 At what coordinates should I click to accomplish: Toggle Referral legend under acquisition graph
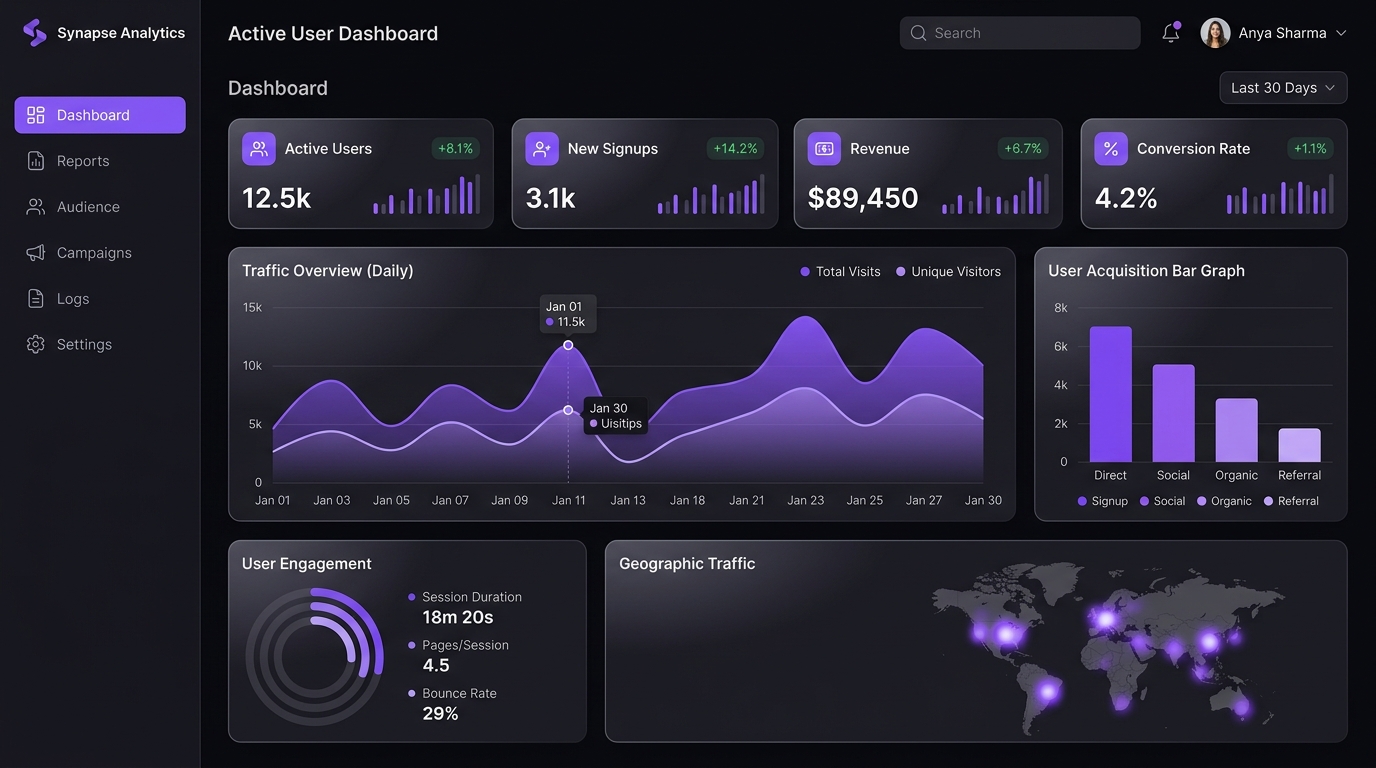(x=1291, y=501)
